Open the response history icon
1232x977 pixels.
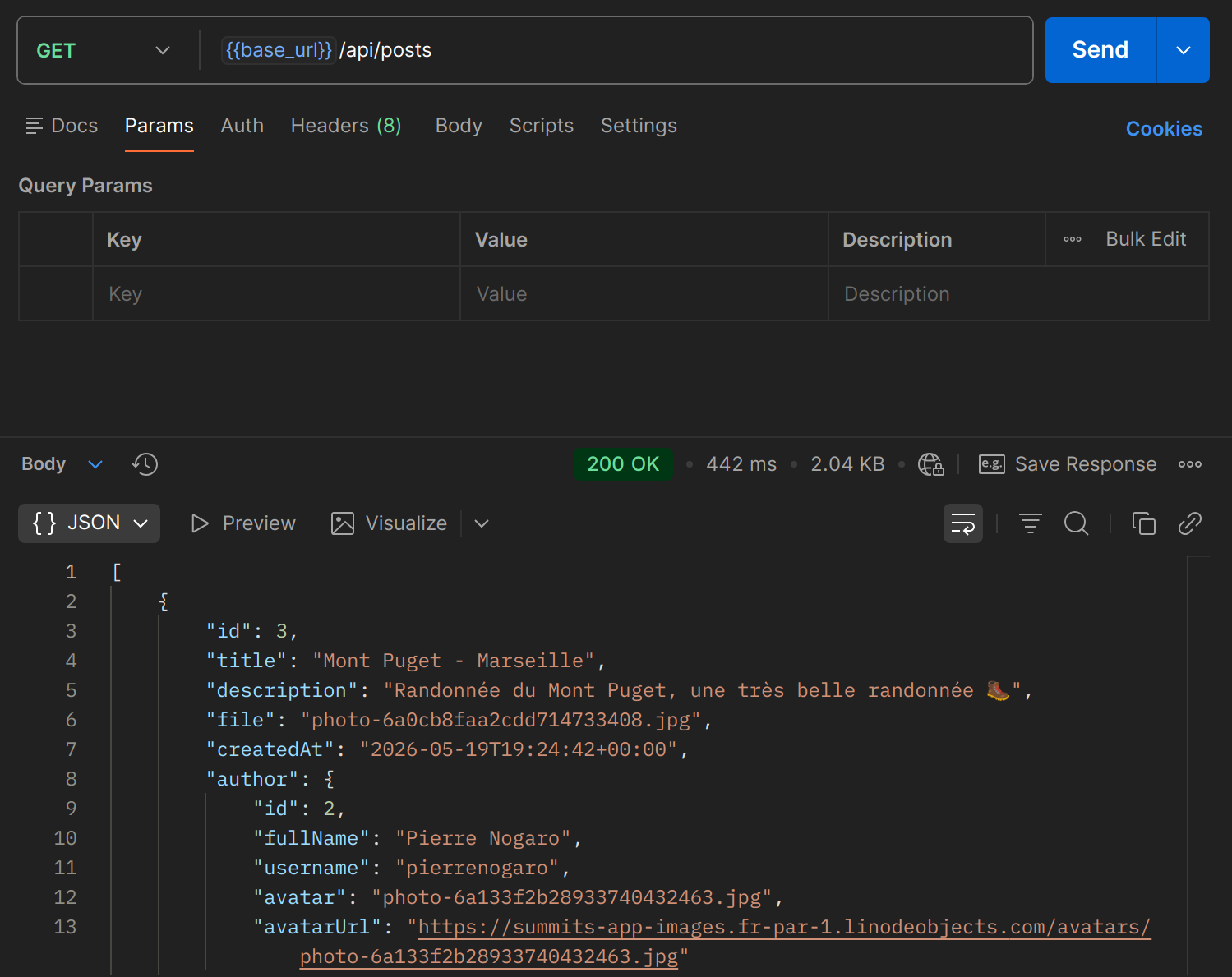pos(145,464)
